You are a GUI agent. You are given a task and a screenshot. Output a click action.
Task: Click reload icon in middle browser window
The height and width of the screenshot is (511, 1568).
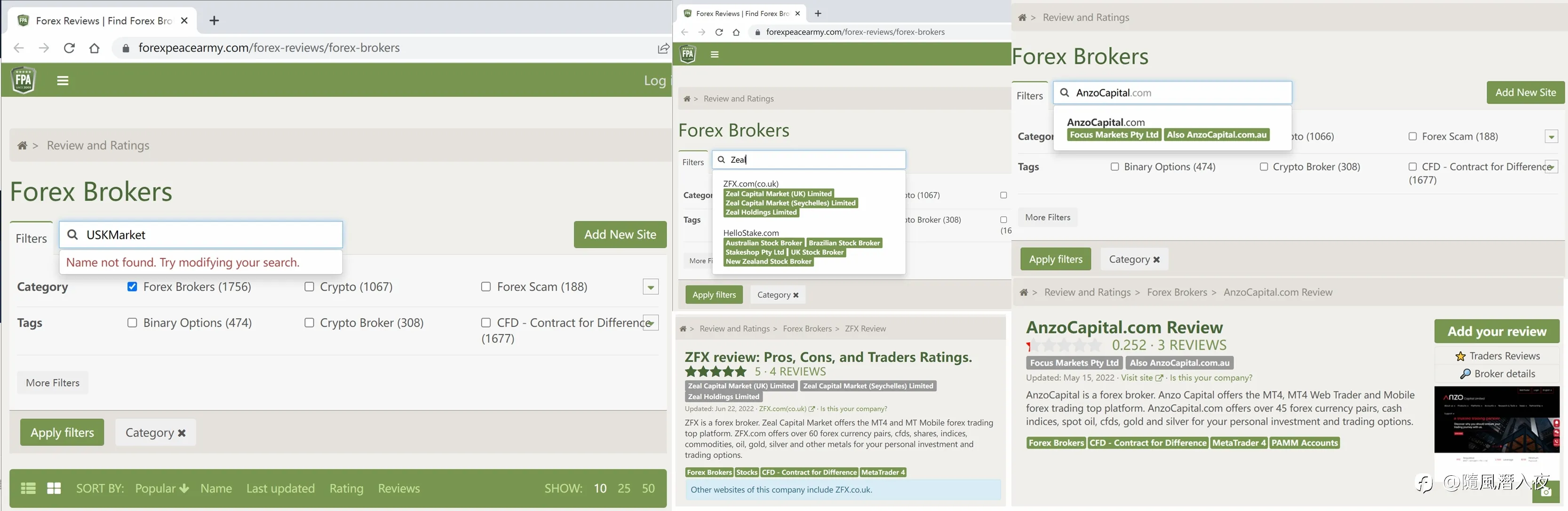tap(719, 32)
